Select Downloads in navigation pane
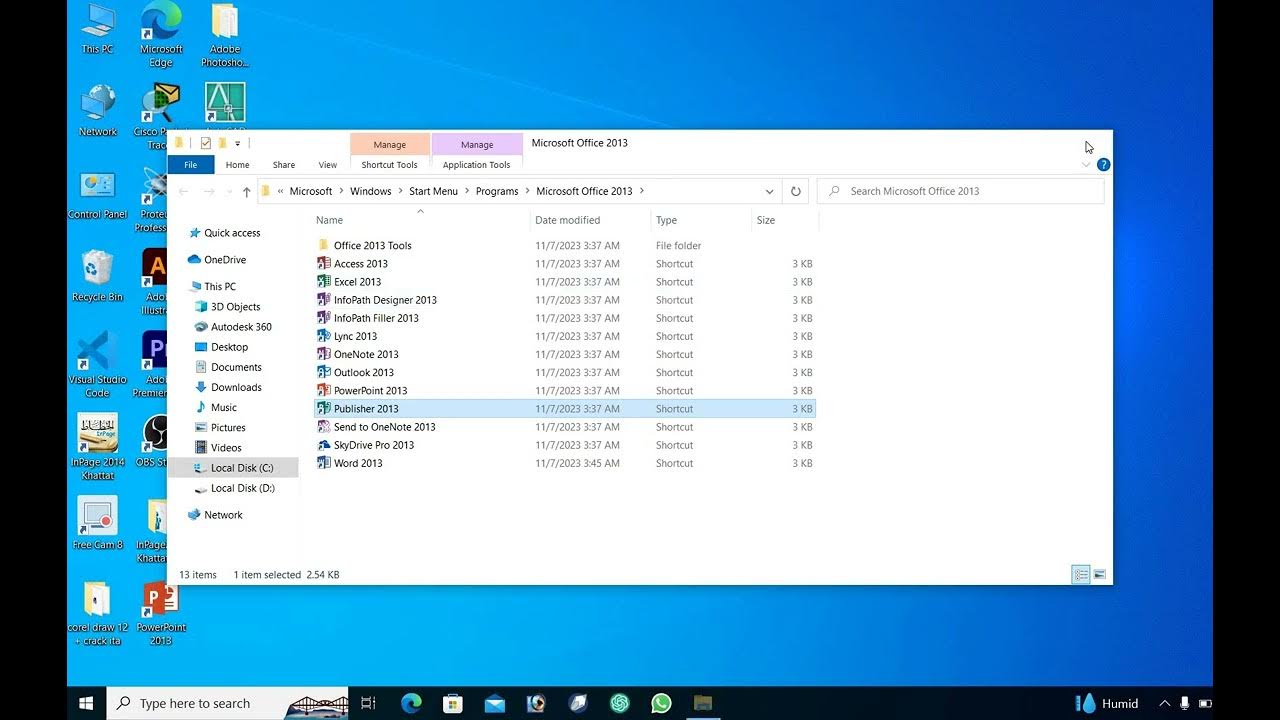This screenshot has width=1280, height=720. (236, 387)
